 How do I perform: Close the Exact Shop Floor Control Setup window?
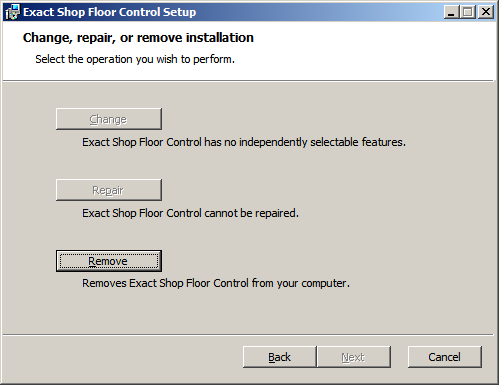coord(486,12)
